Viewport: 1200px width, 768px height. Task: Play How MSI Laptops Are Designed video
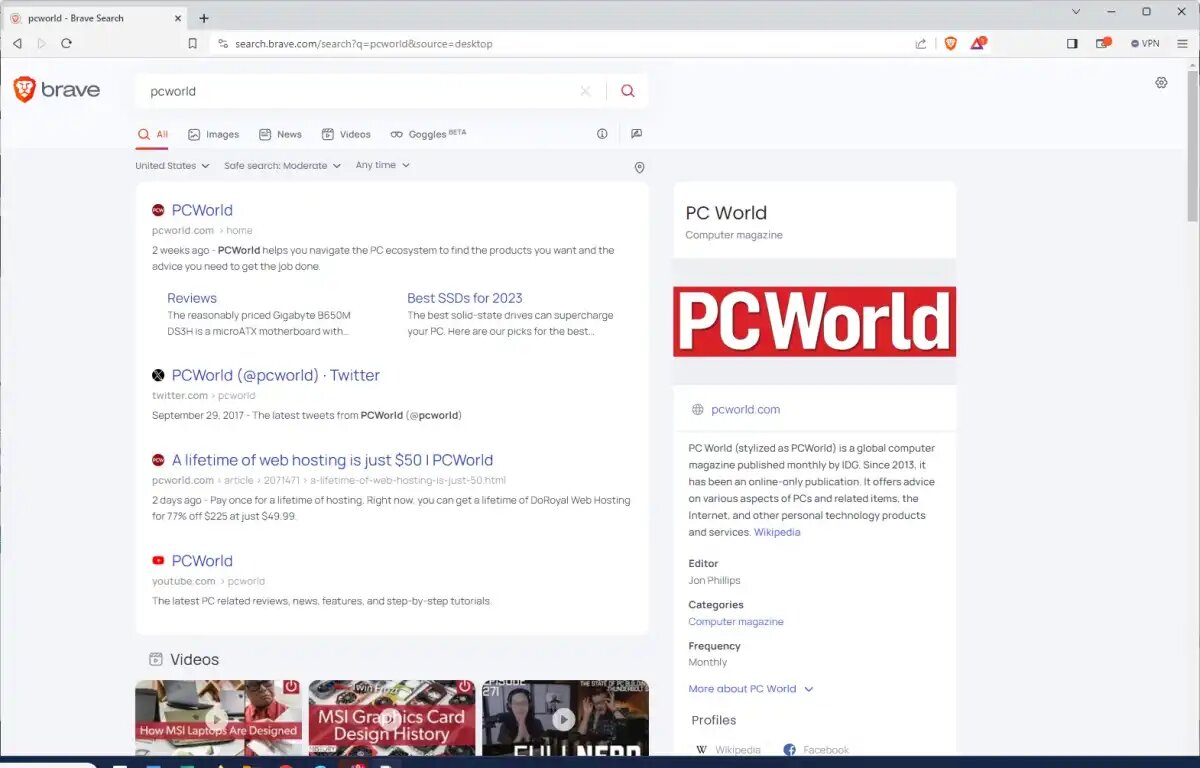point(218,718)
